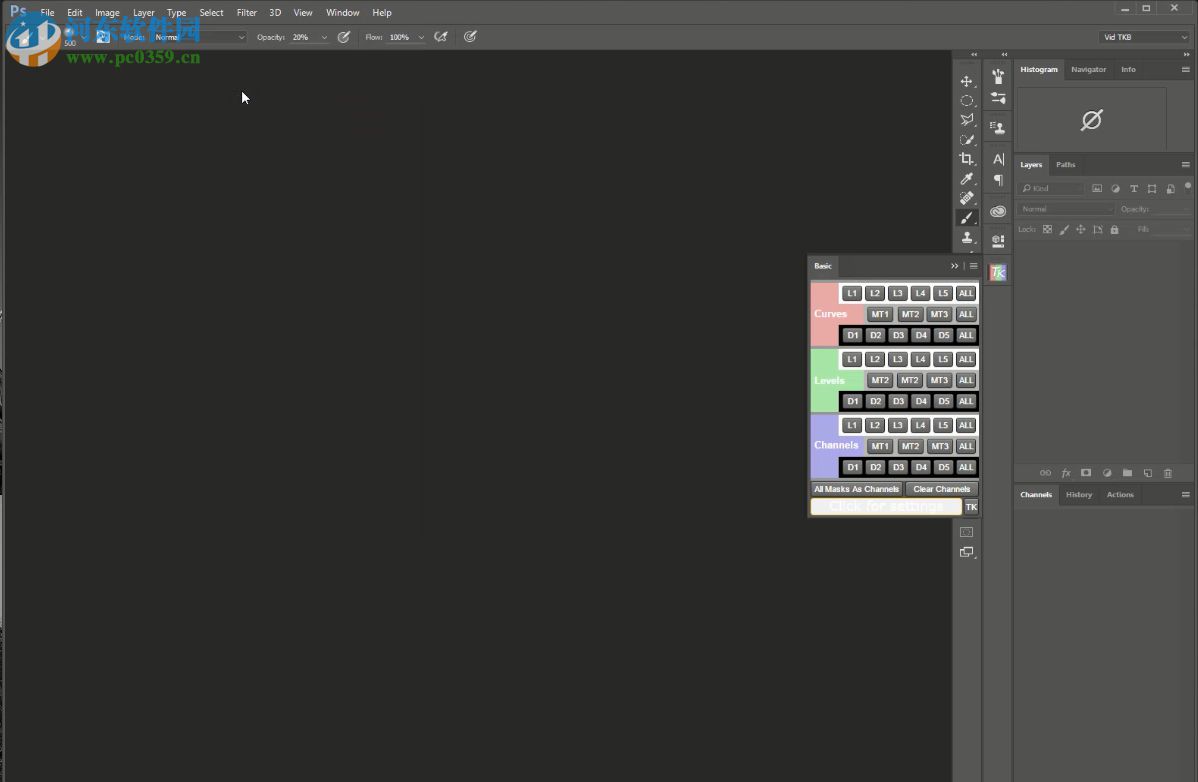Open the Opacity dropdown in options bar

pyautogui.click(x=324, y=37)
